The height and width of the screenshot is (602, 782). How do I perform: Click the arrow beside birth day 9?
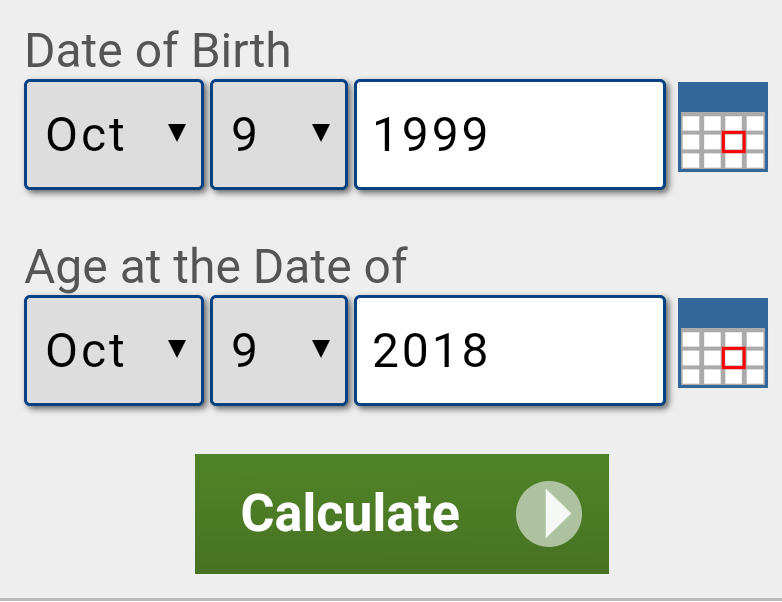(321, 132)
